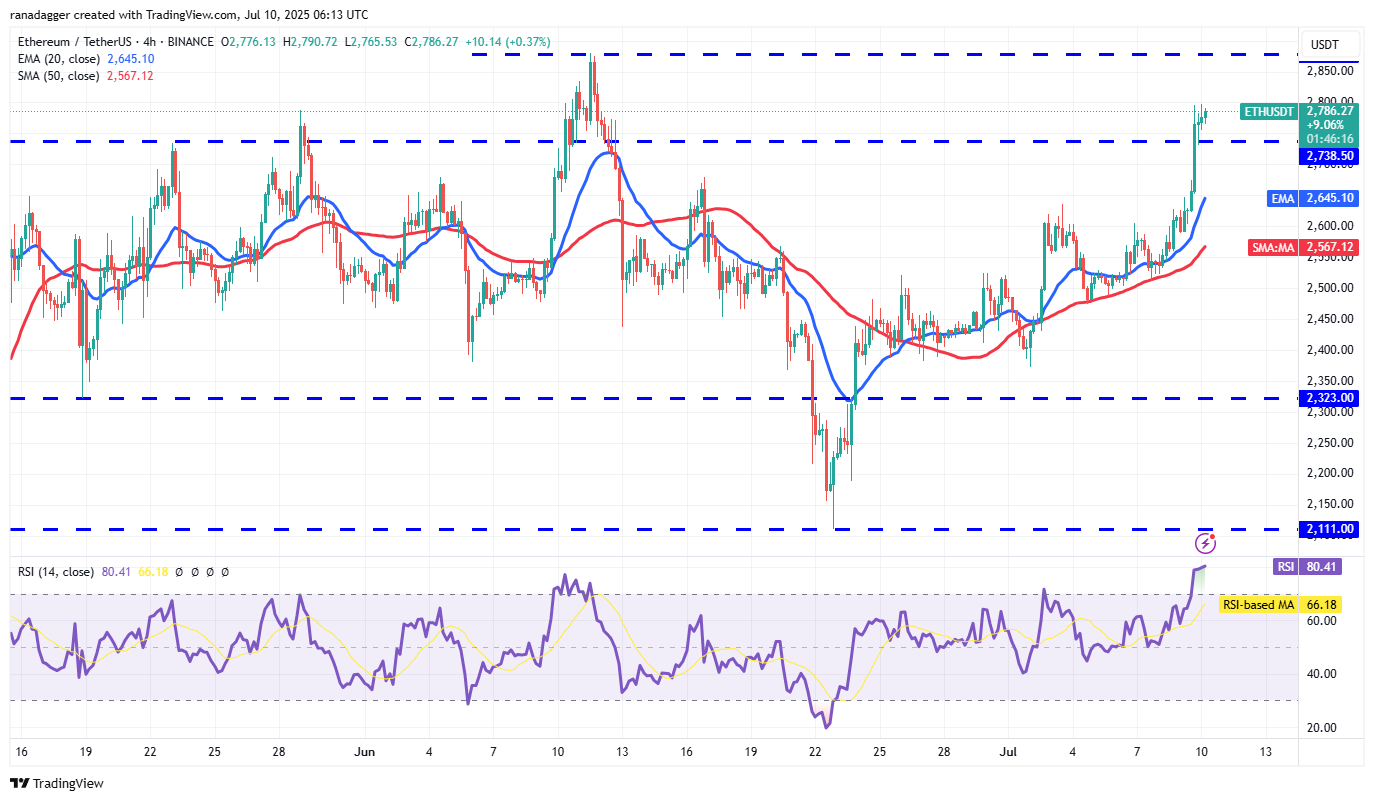Click the blue EMA axis label
Viewport: 1374px width, 801px height.
tap(1282, 199)
